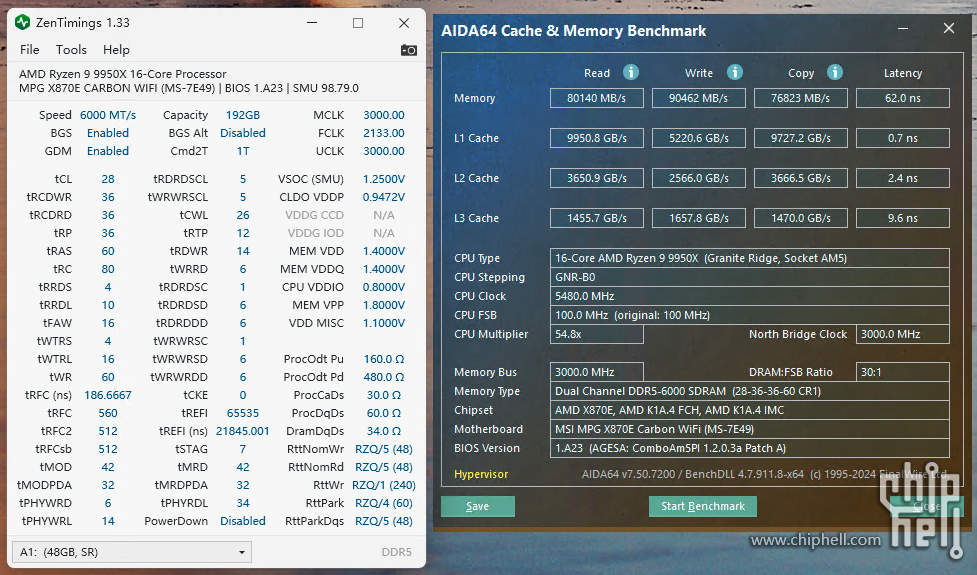Click the Memory Latency field 62.0 ns
977x575 pixels.
(903, 98)
